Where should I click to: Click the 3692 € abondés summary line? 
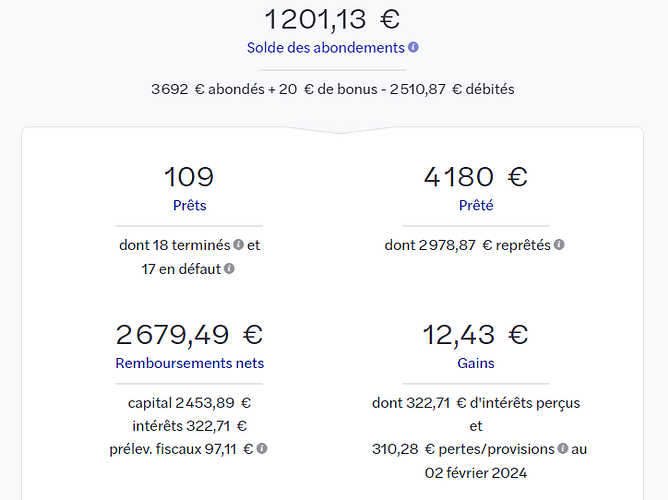(x=332, y=88)
